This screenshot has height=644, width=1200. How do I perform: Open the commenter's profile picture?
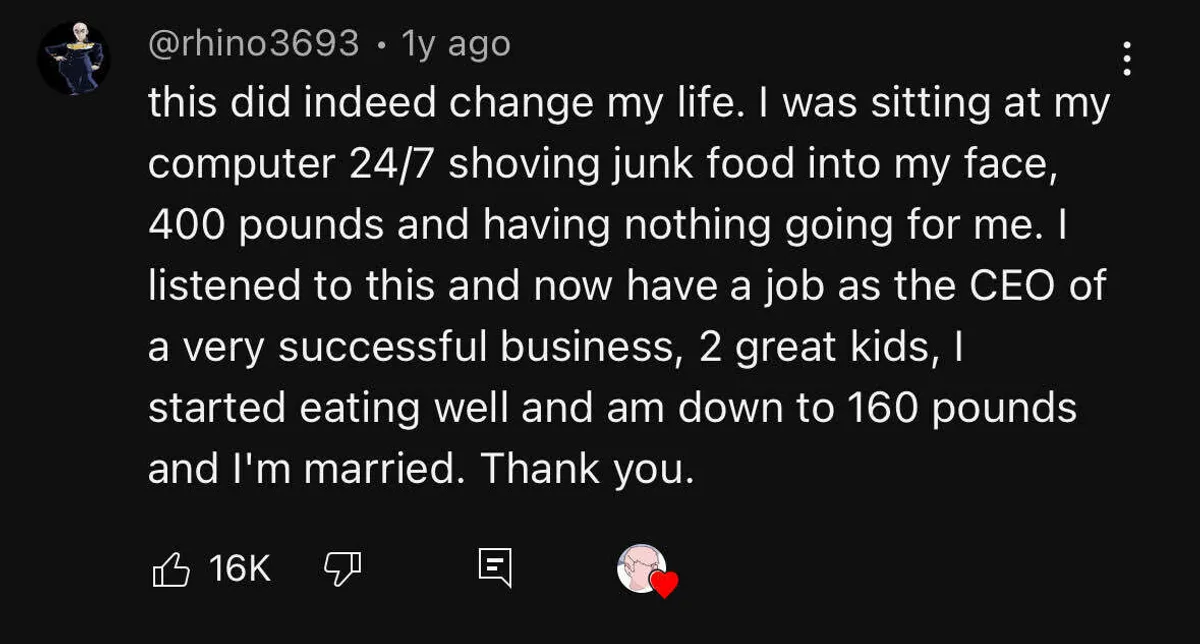click(x=73, y=58)
